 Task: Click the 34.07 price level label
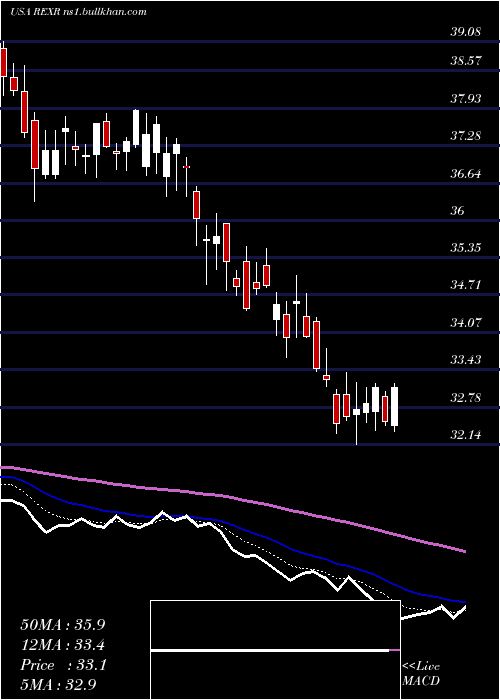tap(466, 322)
